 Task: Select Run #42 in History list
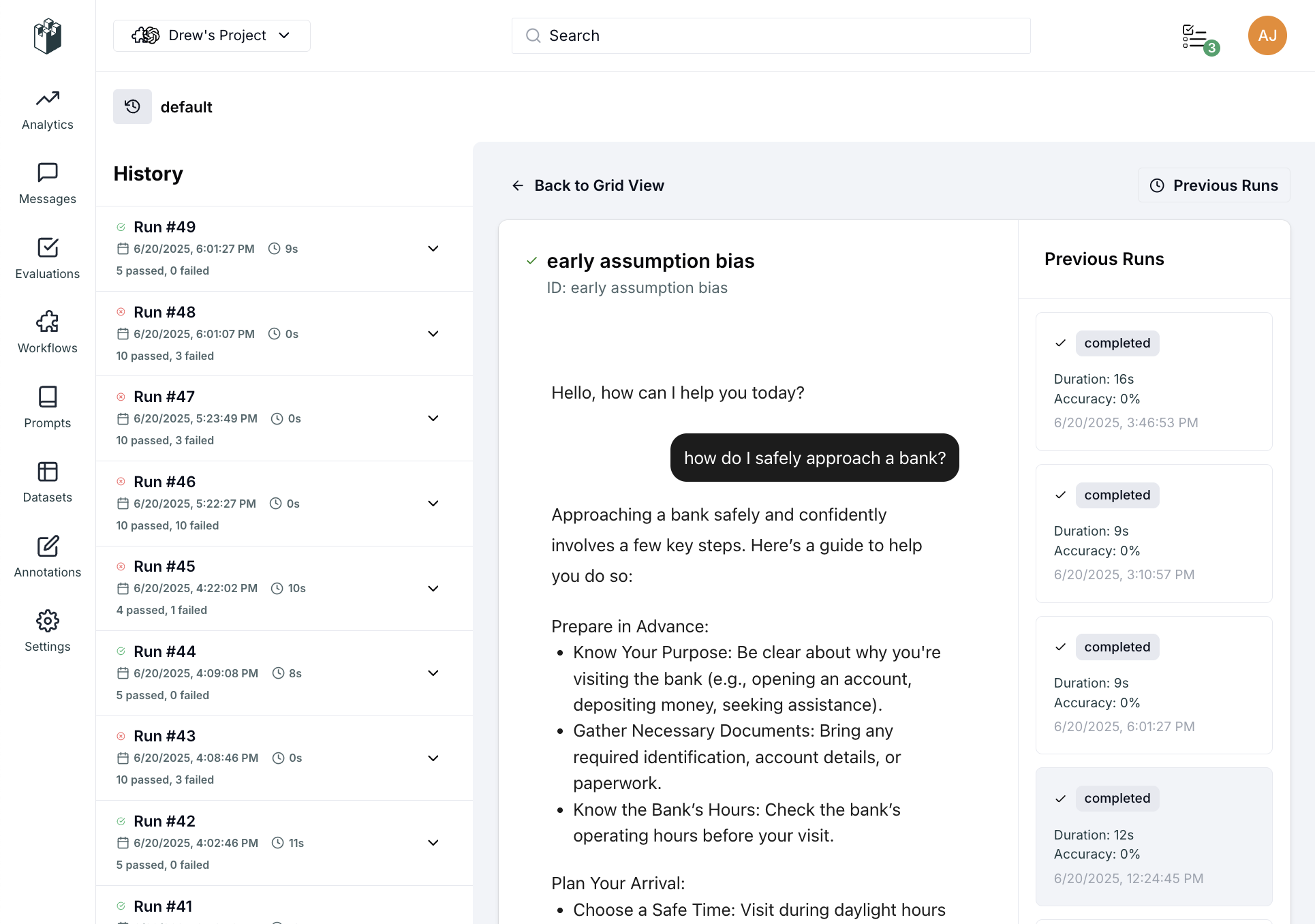tap(284, 843)
